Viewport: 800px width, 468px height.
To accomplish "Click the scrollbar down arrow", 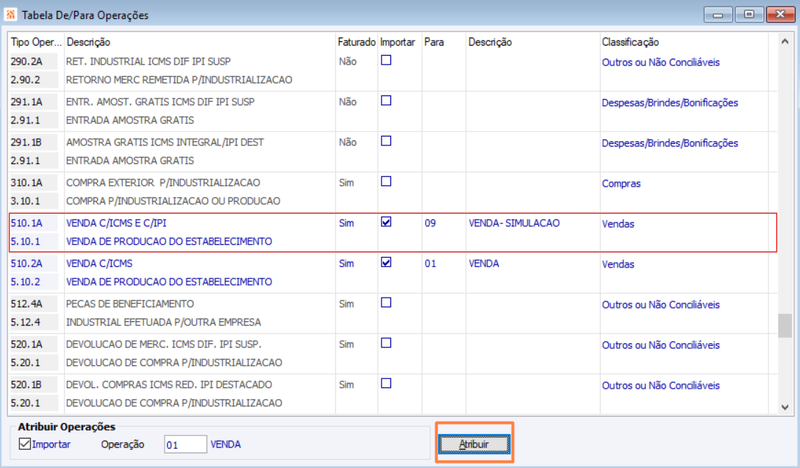I will 785,407.
